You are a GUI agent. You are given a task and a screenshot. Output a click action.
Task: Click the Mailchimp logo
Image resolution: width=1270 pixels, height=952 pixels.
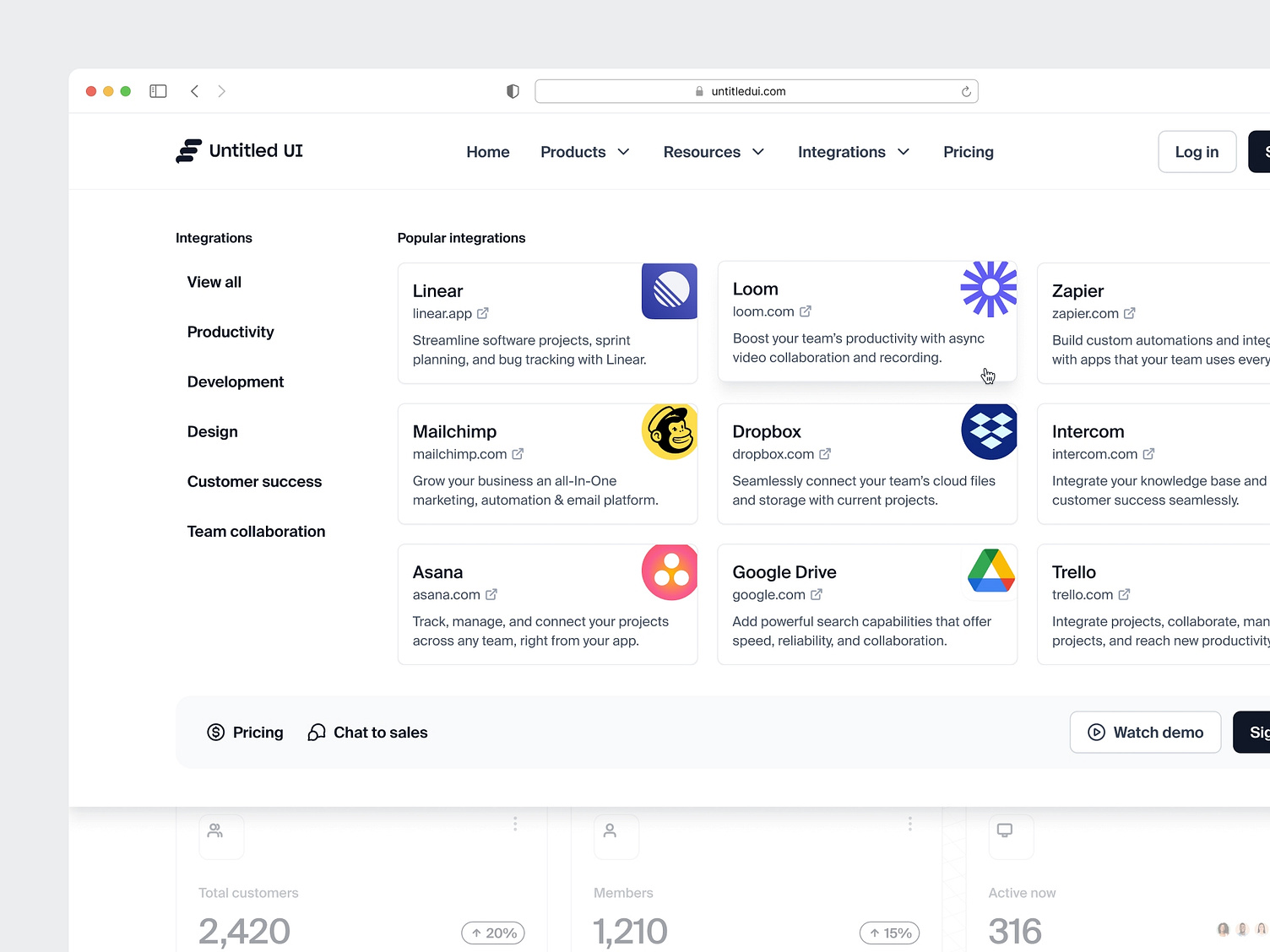(x=670, y=431)
